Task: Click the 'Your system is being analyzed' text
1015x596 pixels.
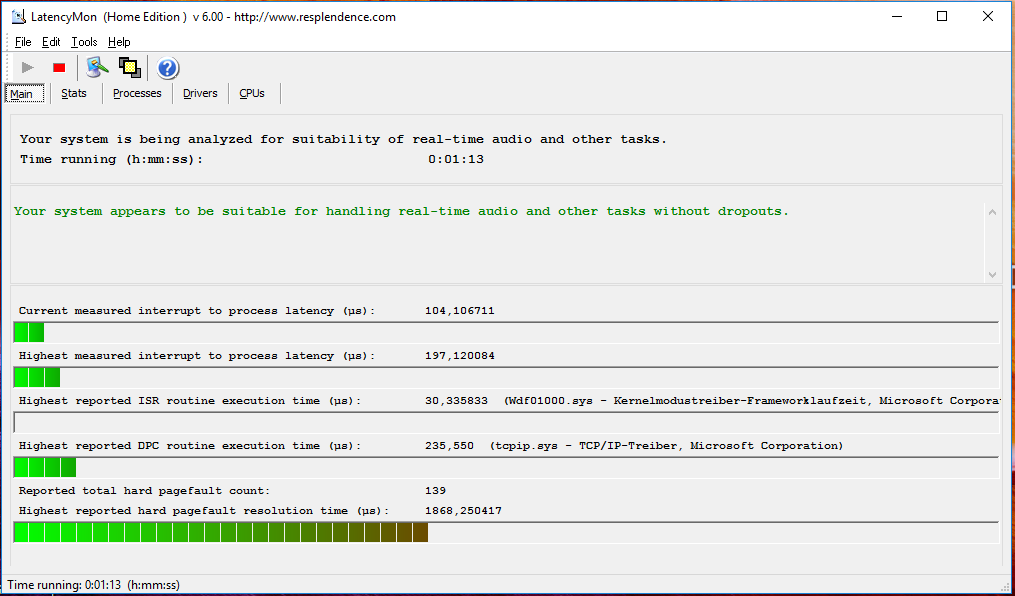Action: coord(343,139)
